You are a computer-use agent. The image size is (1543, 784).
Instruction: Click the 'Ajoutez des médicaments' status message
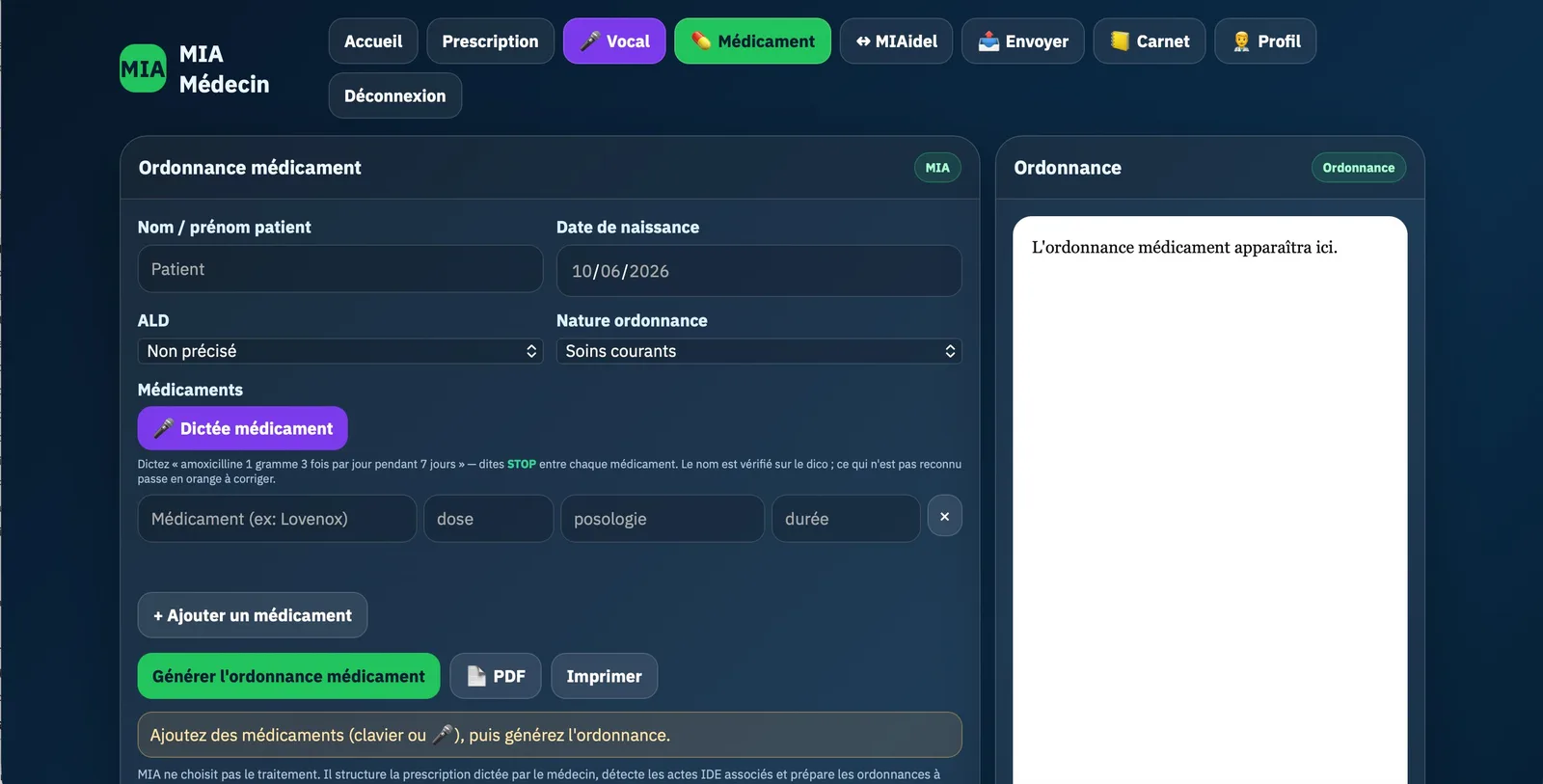(550, 735)
